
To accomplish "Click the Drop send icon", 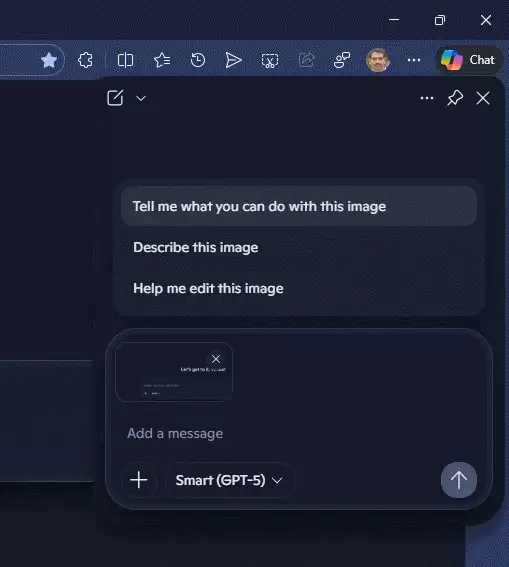I will click(234, 60).
